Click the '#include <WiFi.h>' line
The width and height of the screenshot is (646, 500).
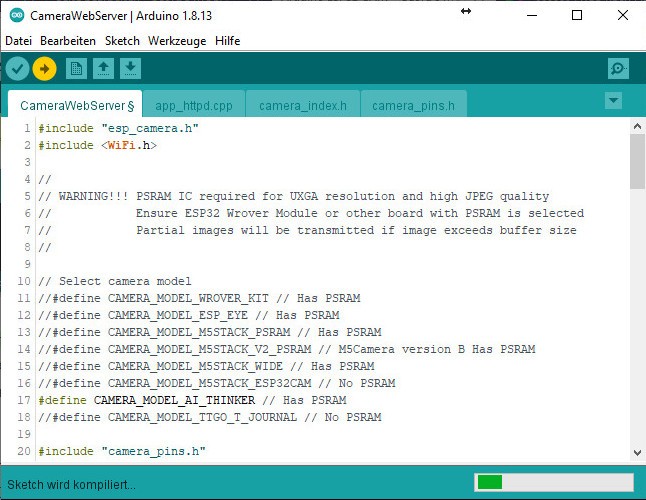(98, 145)
